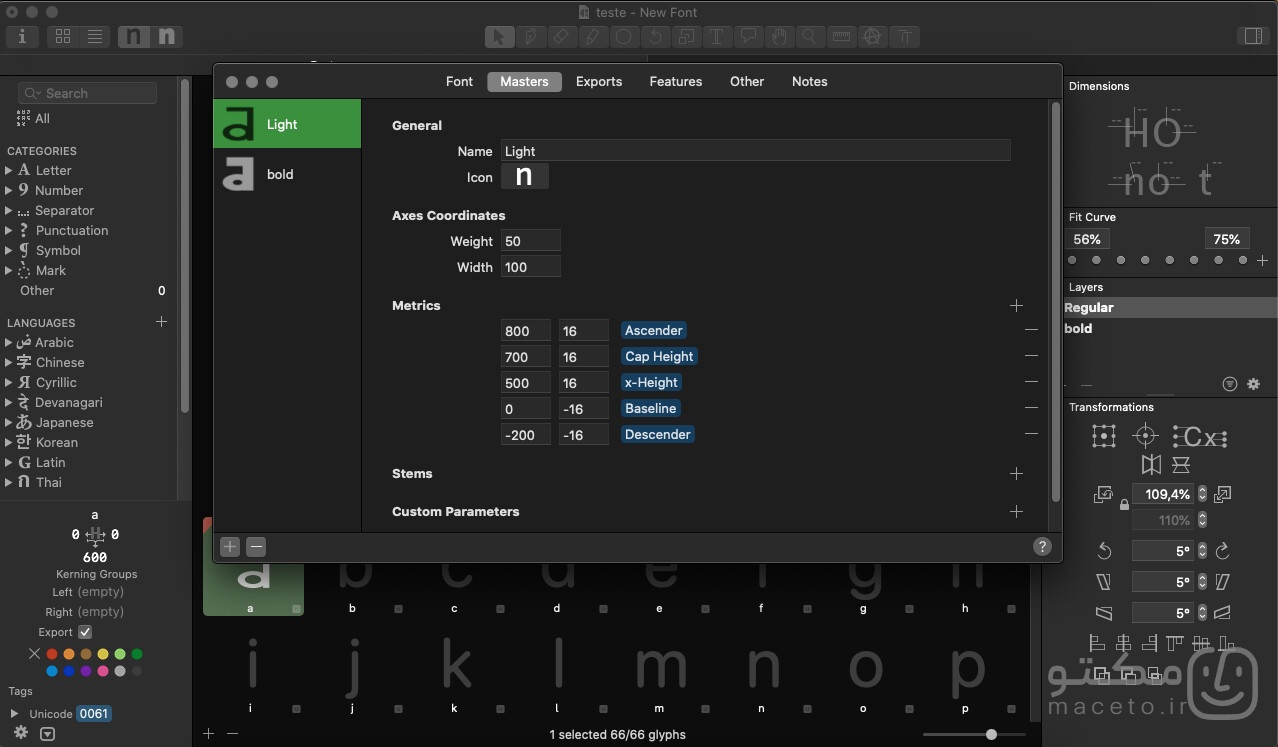Expand the Latin language group
Image resolution: width=1278 pixels, height=747 pixels.
click(9, 462)
